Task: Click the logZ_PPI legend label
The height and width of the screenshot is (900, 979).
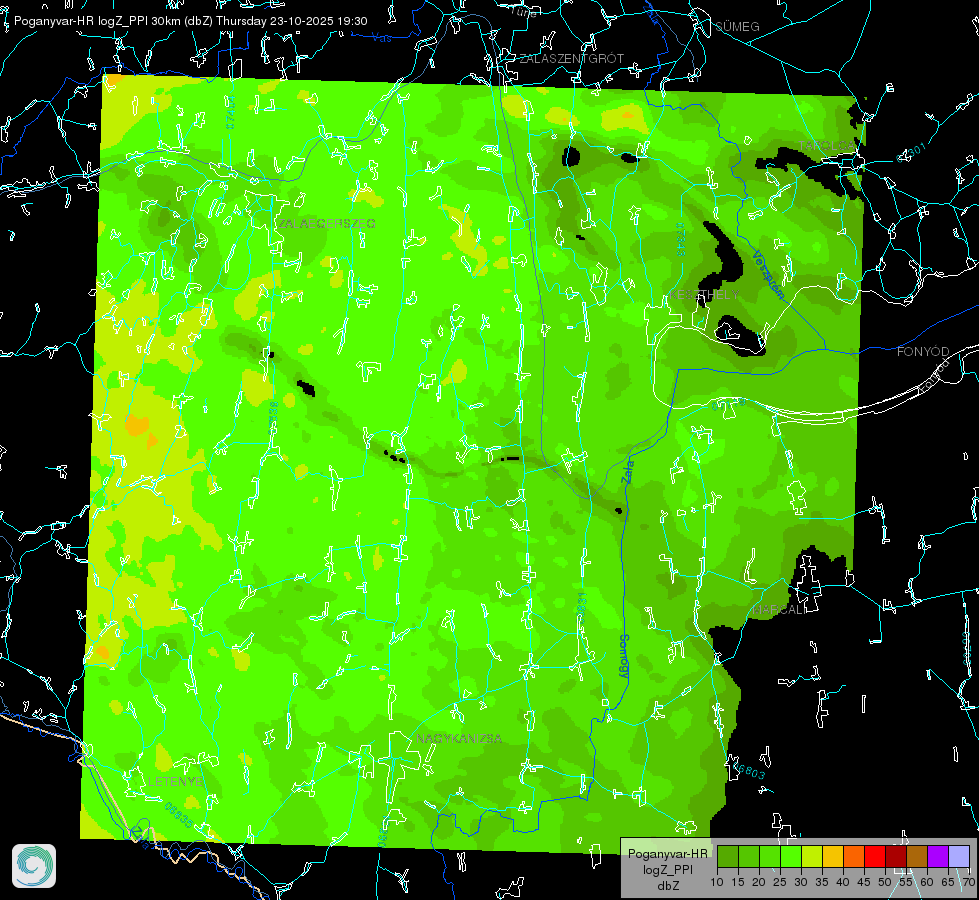Action: 667,869
